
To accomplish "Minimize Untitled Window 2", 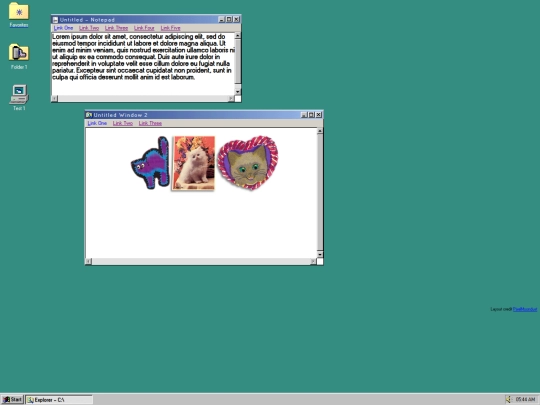I will (x=304, y=115).
